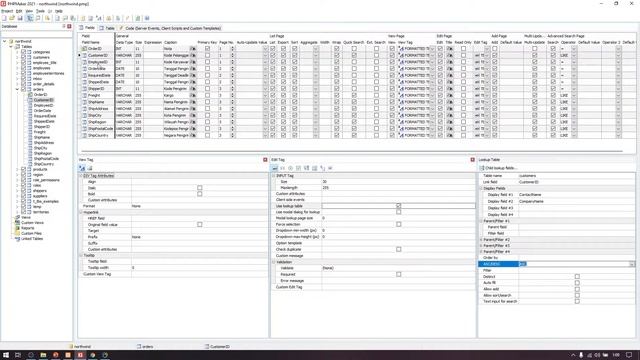The width and height of the screenshot is (640, 360).
Task: Open the Edit menu
Action: (x=19, y=11)
